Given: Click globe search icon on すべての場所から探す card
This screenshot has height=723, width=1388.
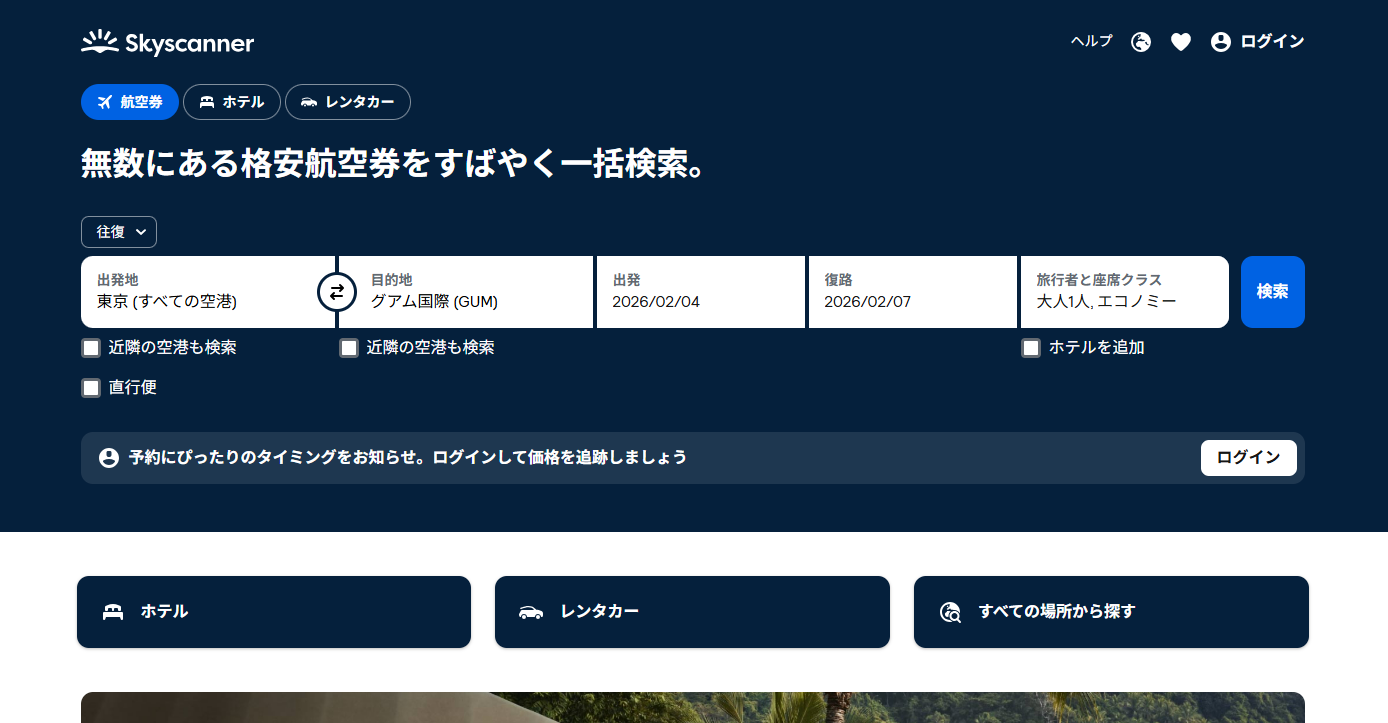Looking at the screenshot, I should (950, 612).
